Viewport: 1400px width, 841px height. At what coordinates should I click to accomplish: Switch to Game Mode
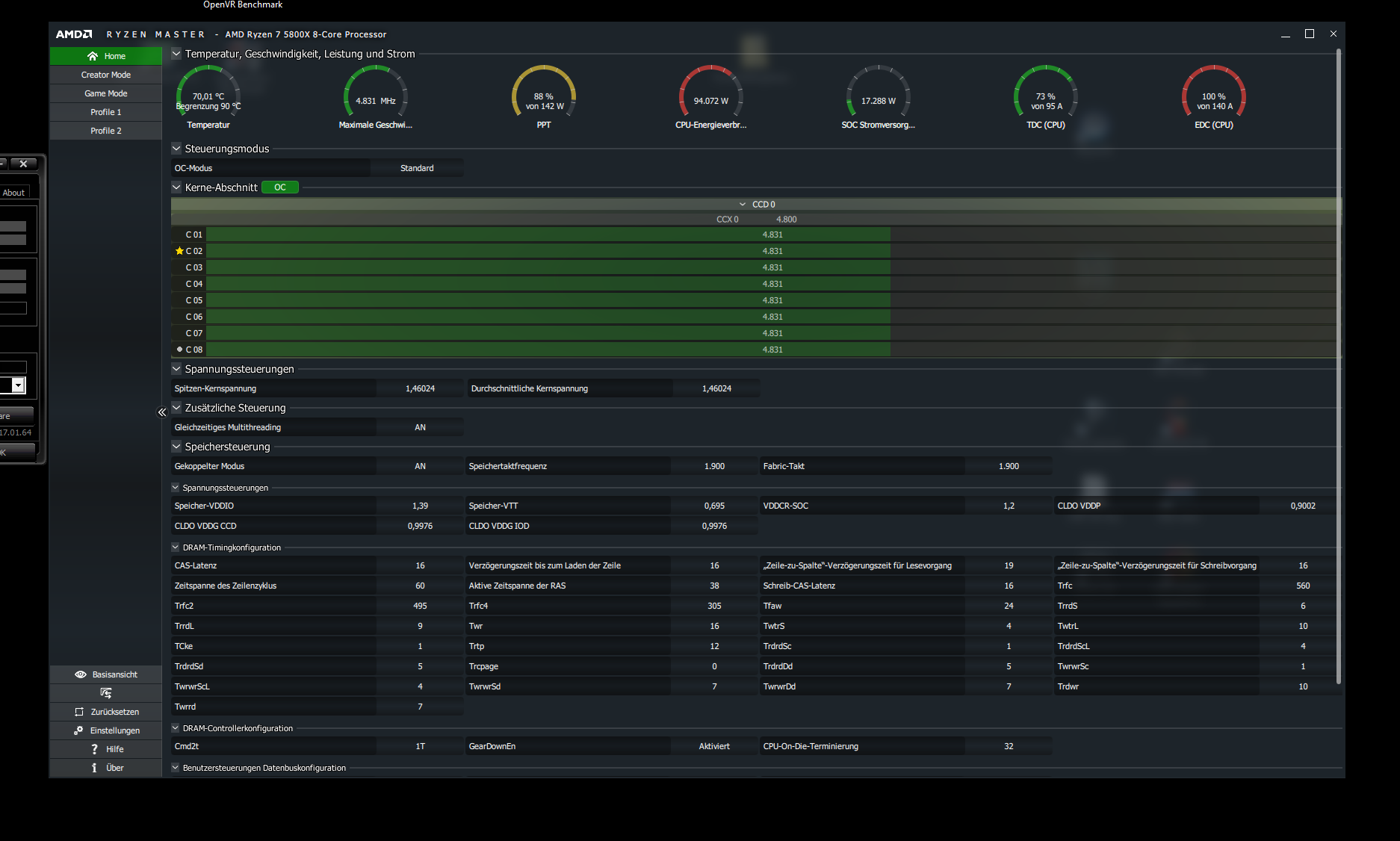pyautogui.click(x=106, y=93)
